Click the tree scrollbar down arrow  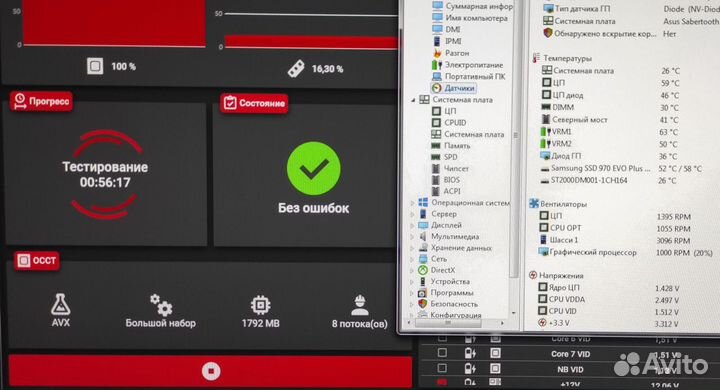pos(514,313)
